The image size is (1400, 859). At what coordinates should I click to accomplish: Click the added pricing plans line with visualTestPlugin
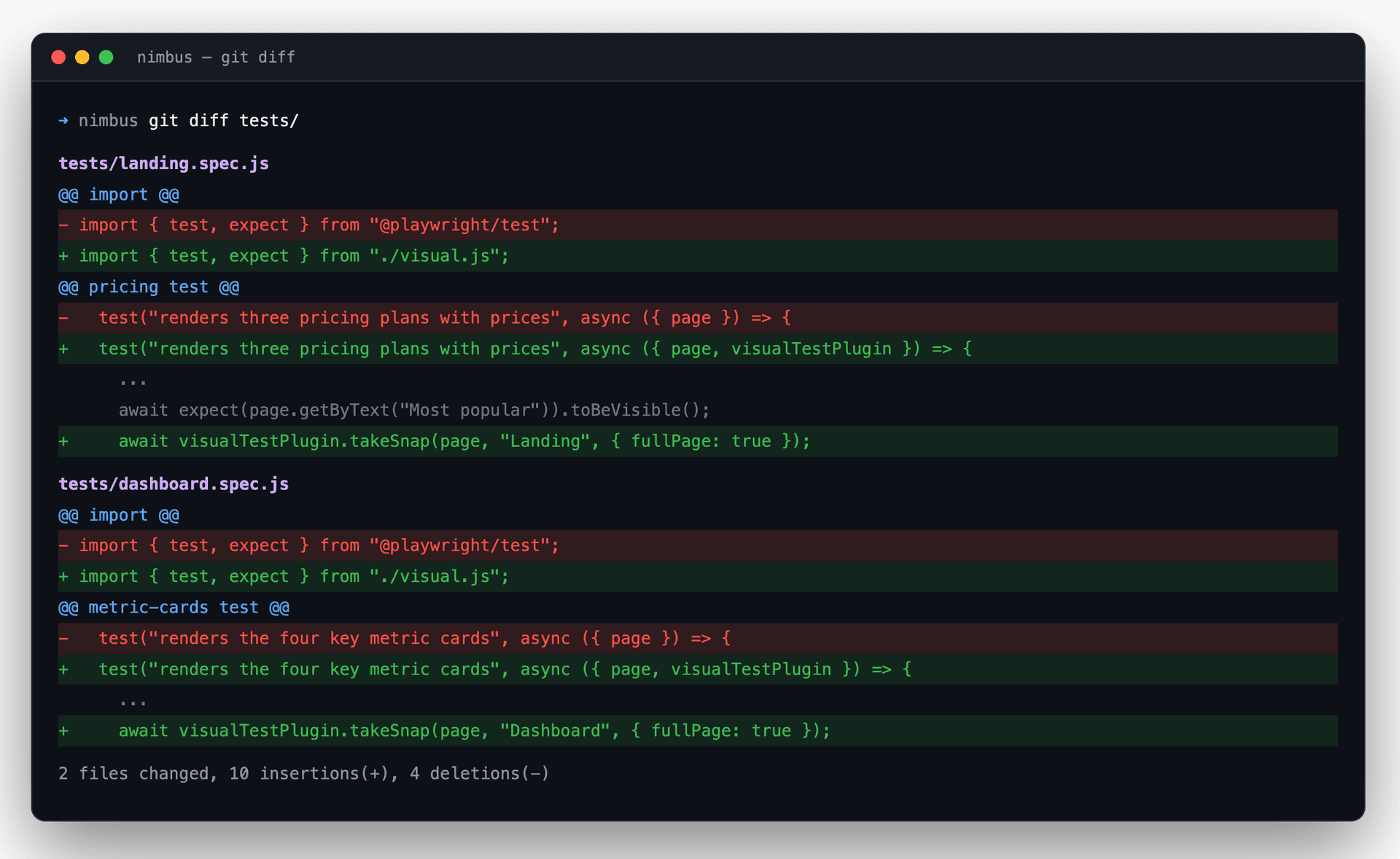(698, 349)
